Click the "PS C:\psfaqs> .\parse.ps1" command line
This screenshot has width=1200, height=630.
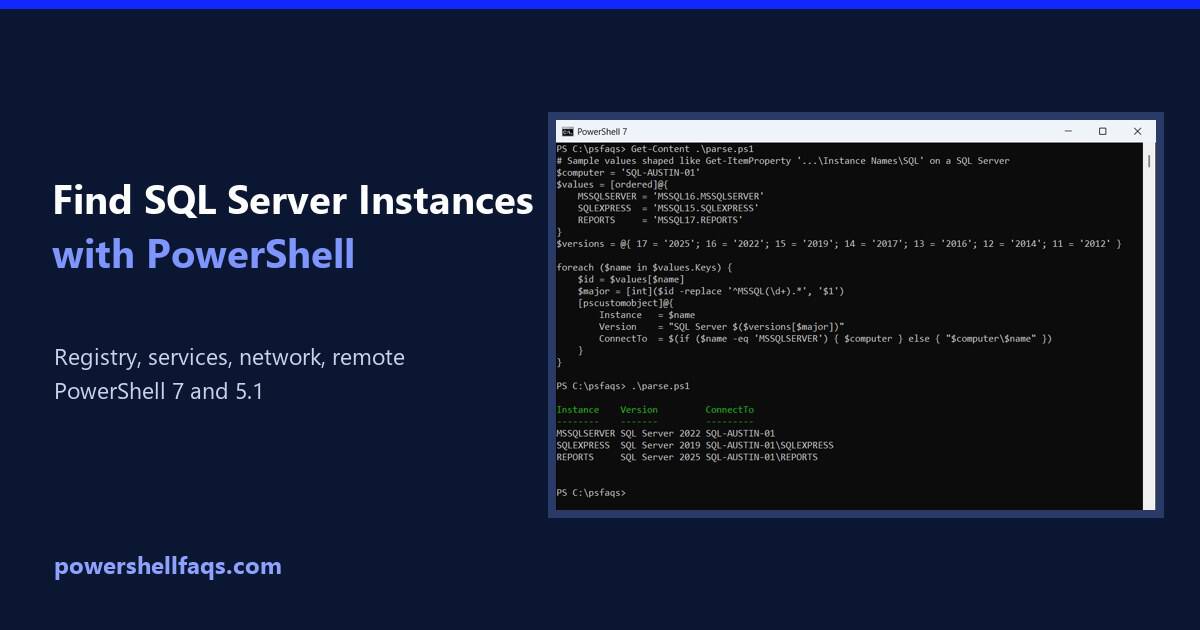pyautogui.click(x=623, y=386)
